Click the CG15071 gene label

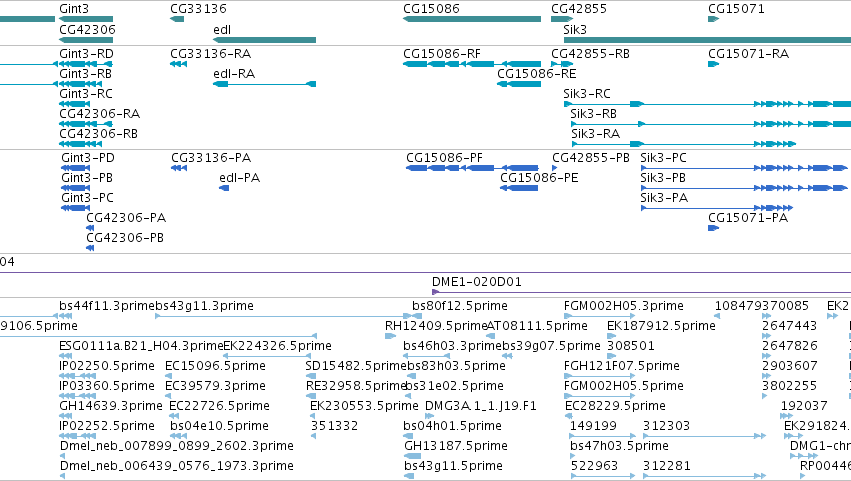pyautogui.click(x=736, y=9)
